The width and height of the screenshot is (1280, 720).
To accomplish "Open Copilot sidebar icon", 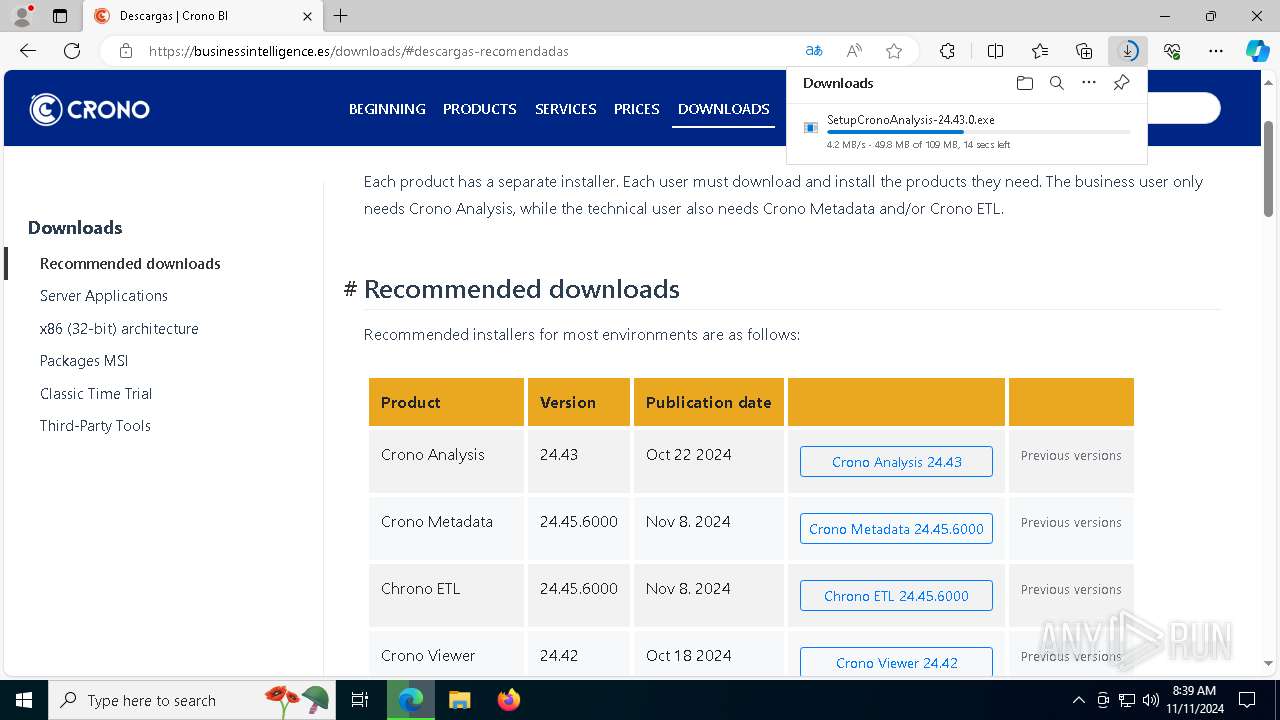I will 1257,51.
